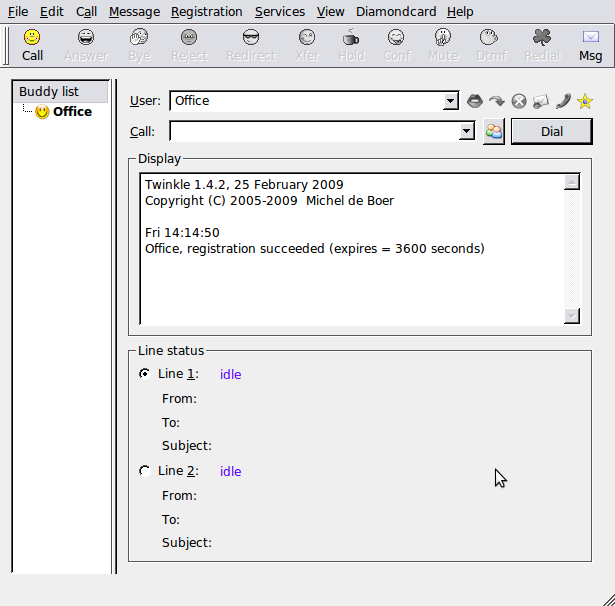Select the Line 2 radio button
The height and width of the screenshot is (606, 615).
[x=145, y=471]
